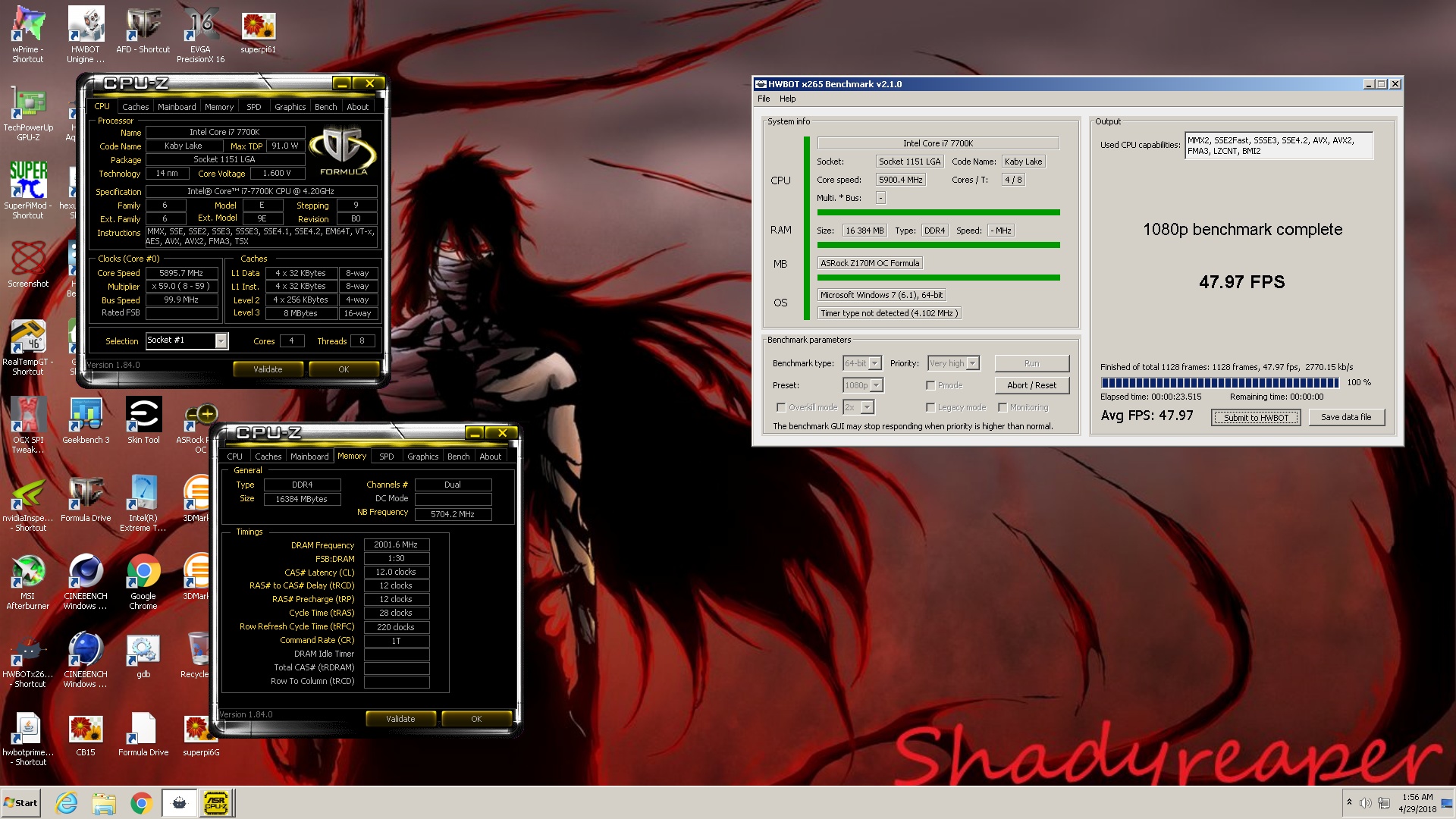Switch to SPD tab in bottom CPU-Z
The height and width of the screenshot is (819, 1456).
387,457
